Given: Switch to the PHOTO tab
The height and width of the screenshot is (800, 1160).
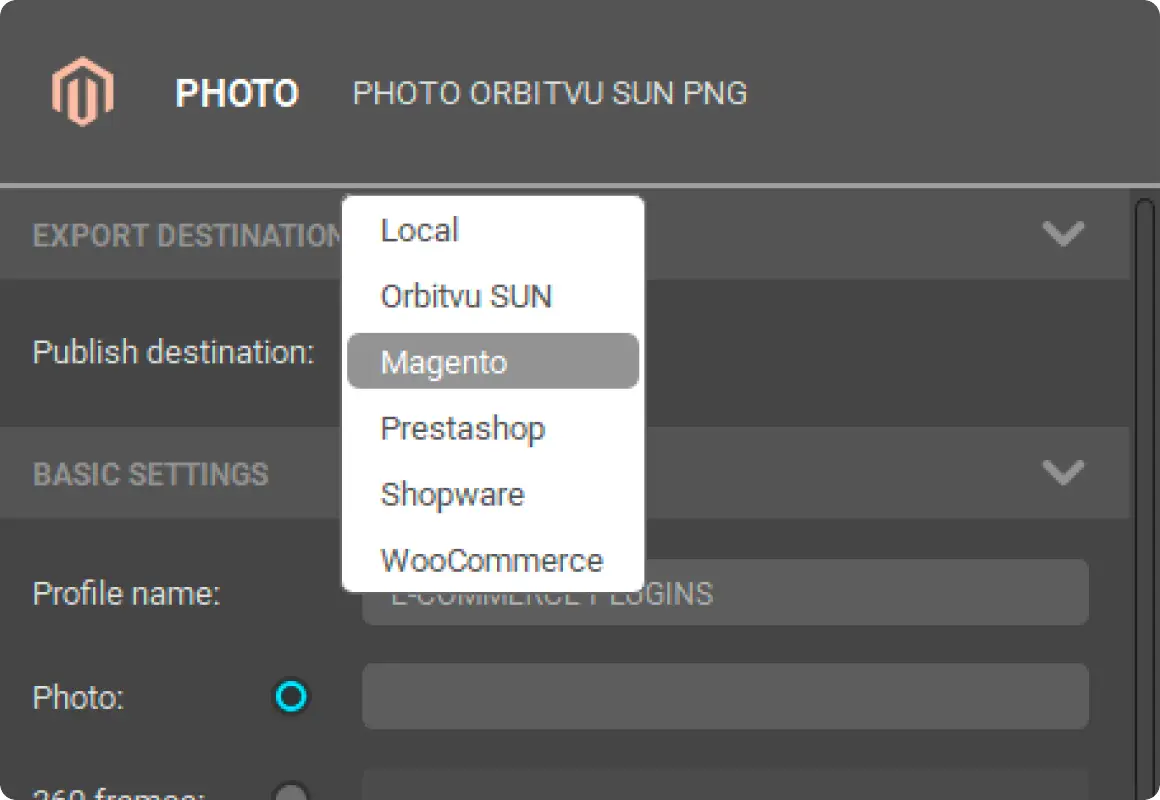Looking at the screenshot, I should [237, 93].
